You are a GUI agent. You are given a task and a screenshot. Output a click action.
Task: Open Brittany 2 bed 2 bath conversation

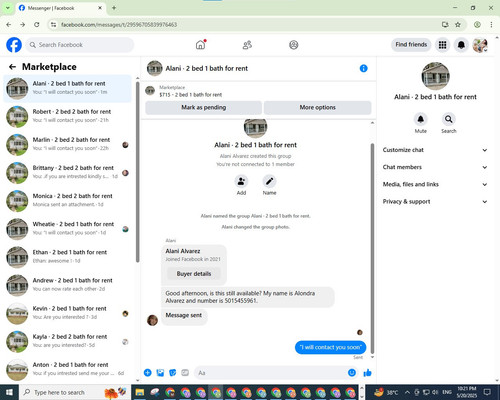point(68,172)
